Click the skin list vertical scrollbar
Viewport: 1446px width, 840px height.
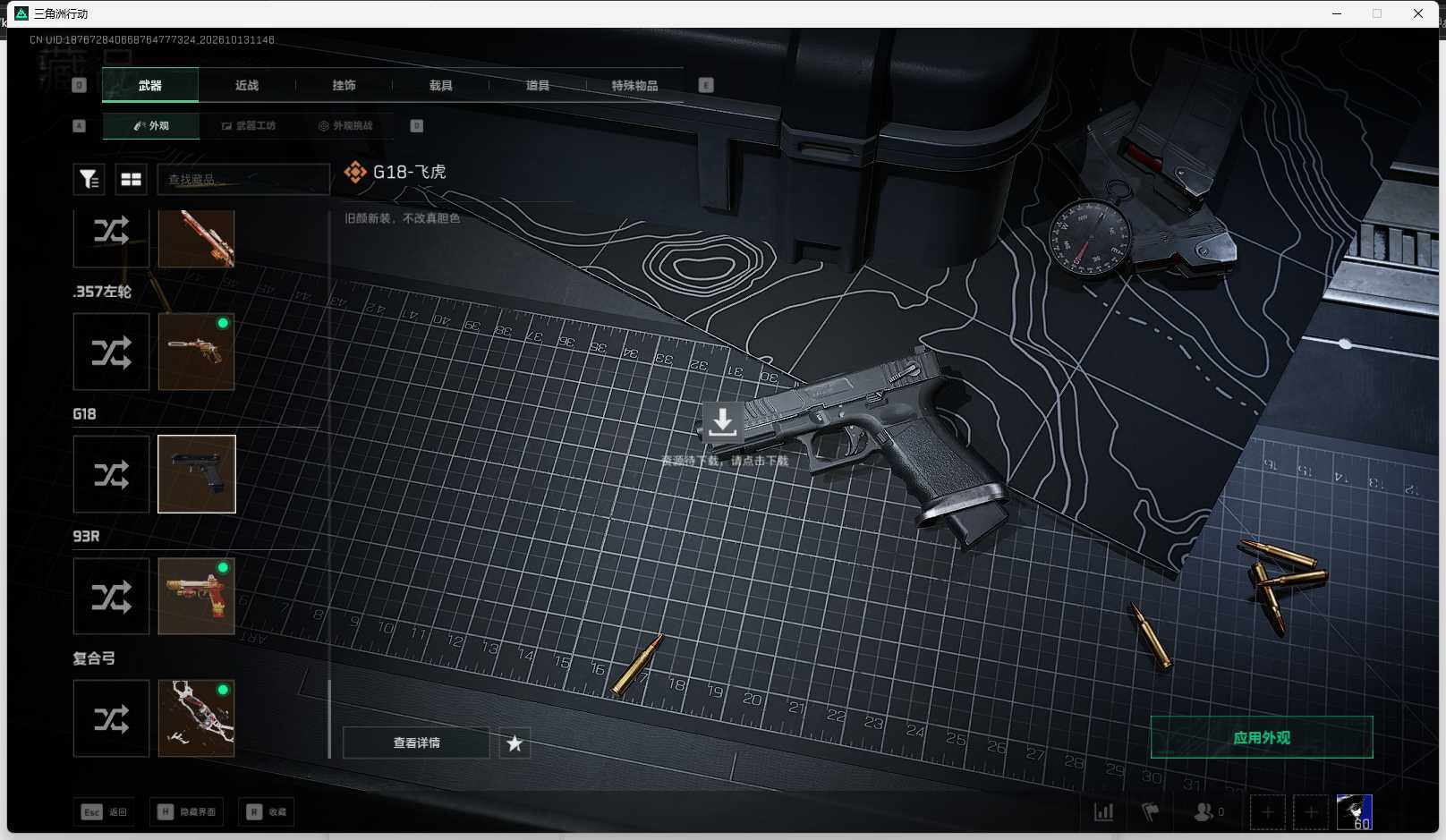[329, 718]
